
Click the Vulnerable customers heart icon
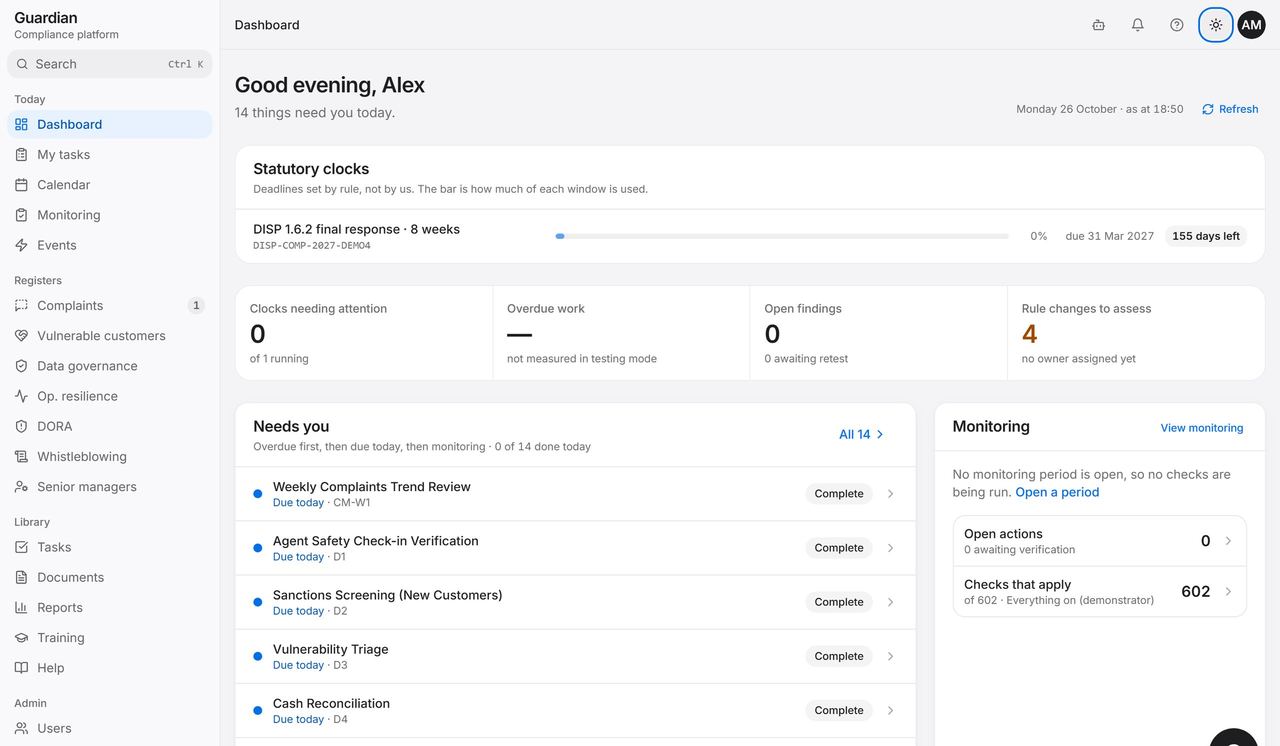21,336
